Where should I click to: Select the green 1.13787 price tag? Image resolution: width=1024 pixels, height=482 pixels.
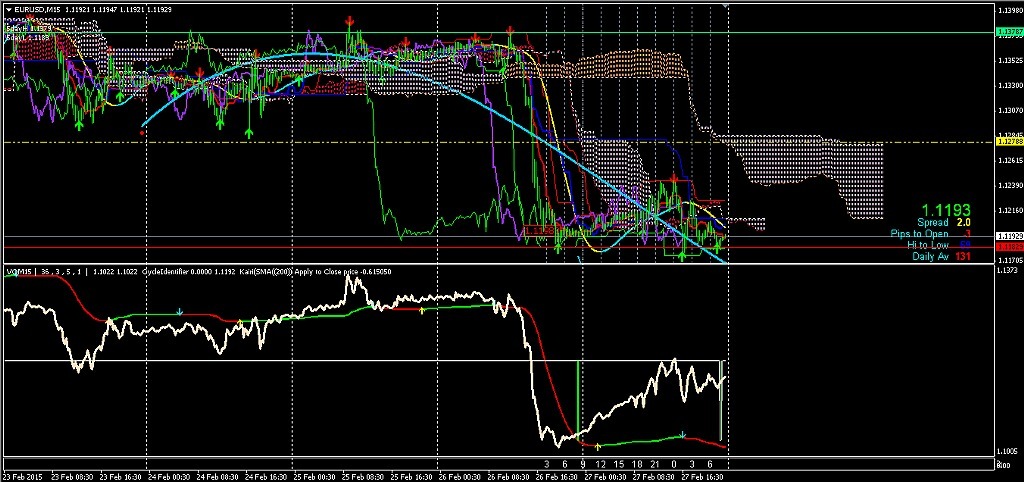click(1008, 31)
